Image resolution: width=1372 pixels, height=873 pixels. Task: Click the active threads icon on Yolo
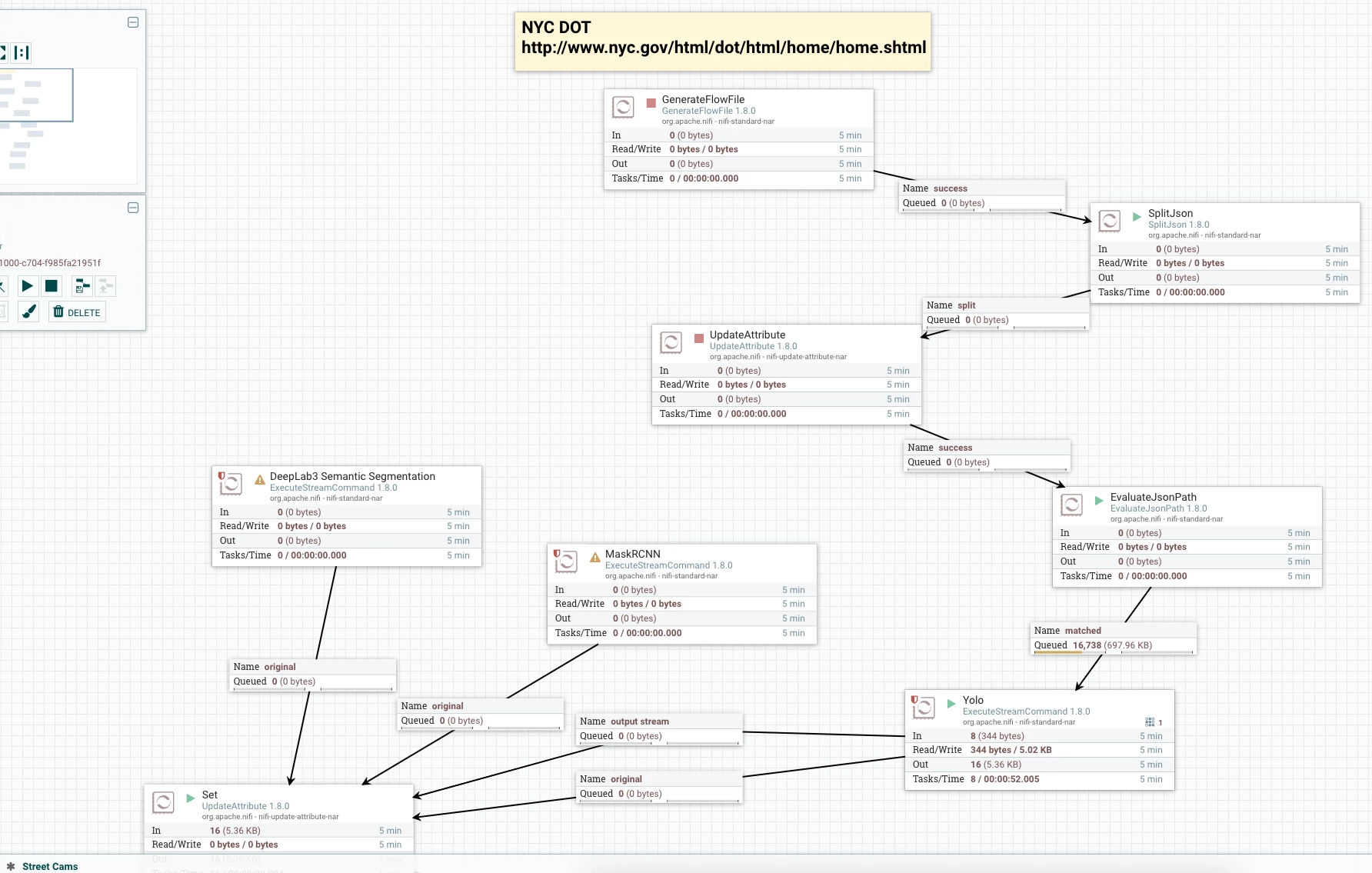1150,722
